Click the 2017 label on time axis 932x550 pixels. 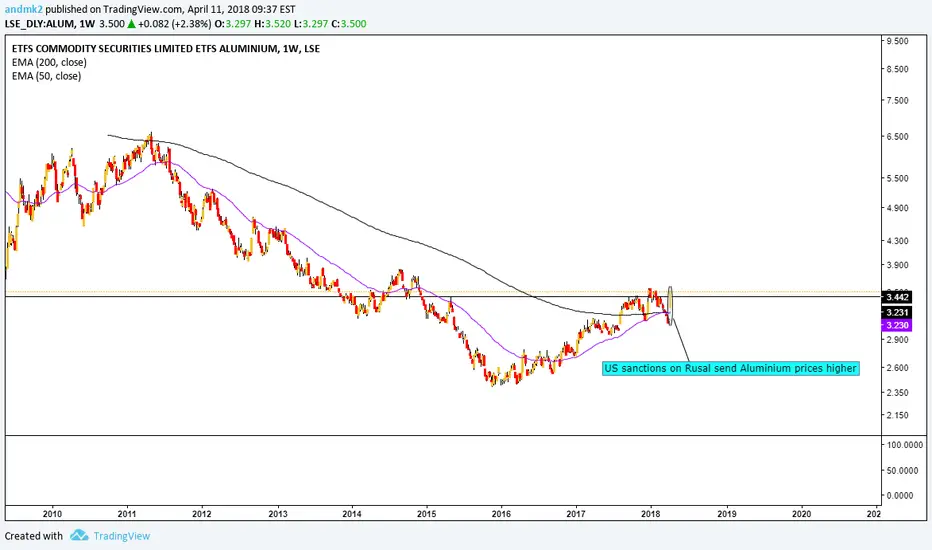575,514
